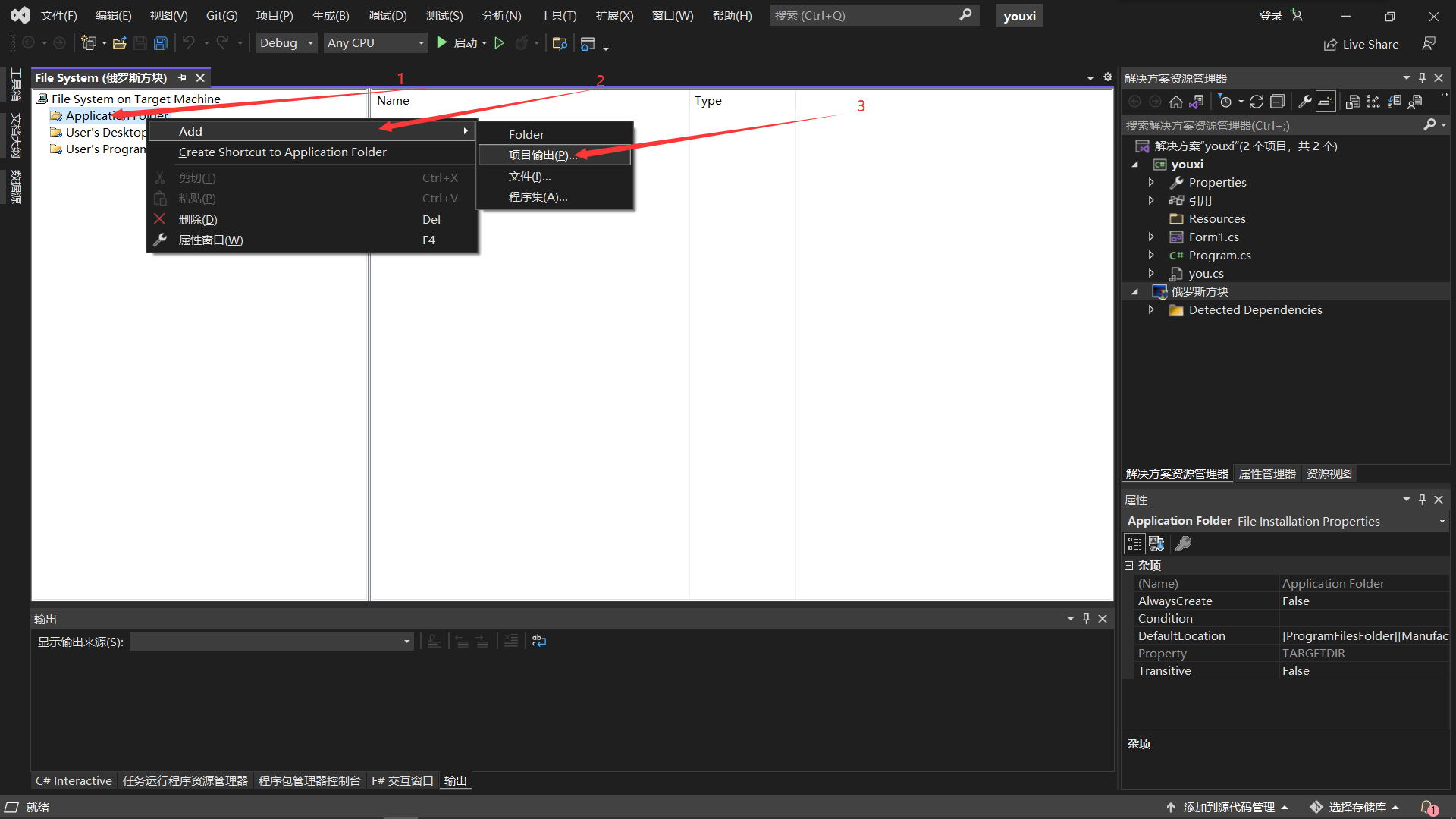This screenshot has width=1456, height=819.
Task: Click 选择存储库 in the status bar
Action: 1355,808
